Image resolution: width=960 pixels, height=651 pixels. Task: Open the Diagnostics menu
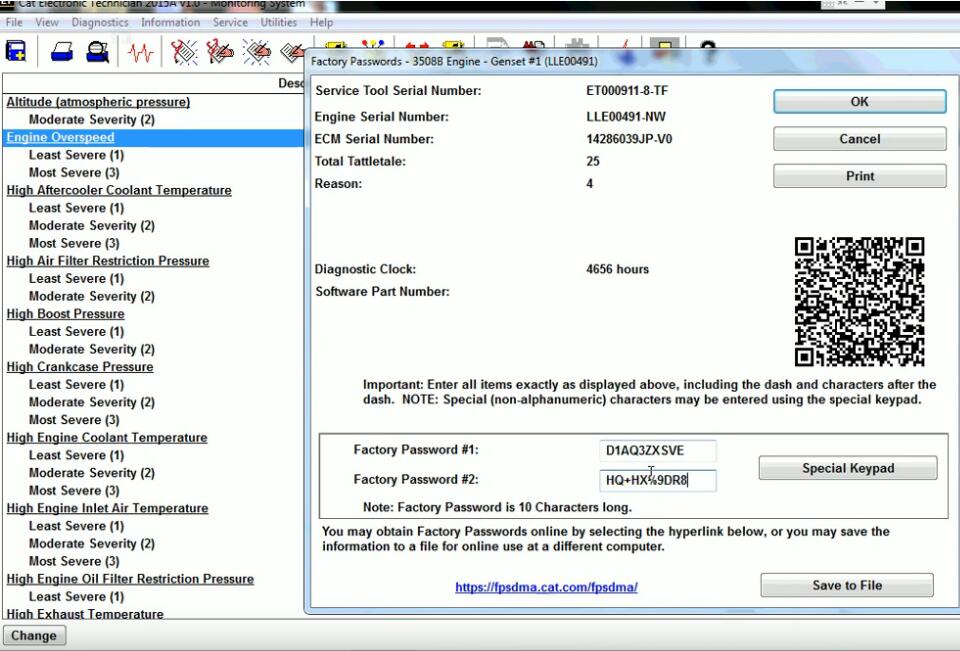[100, 23]
